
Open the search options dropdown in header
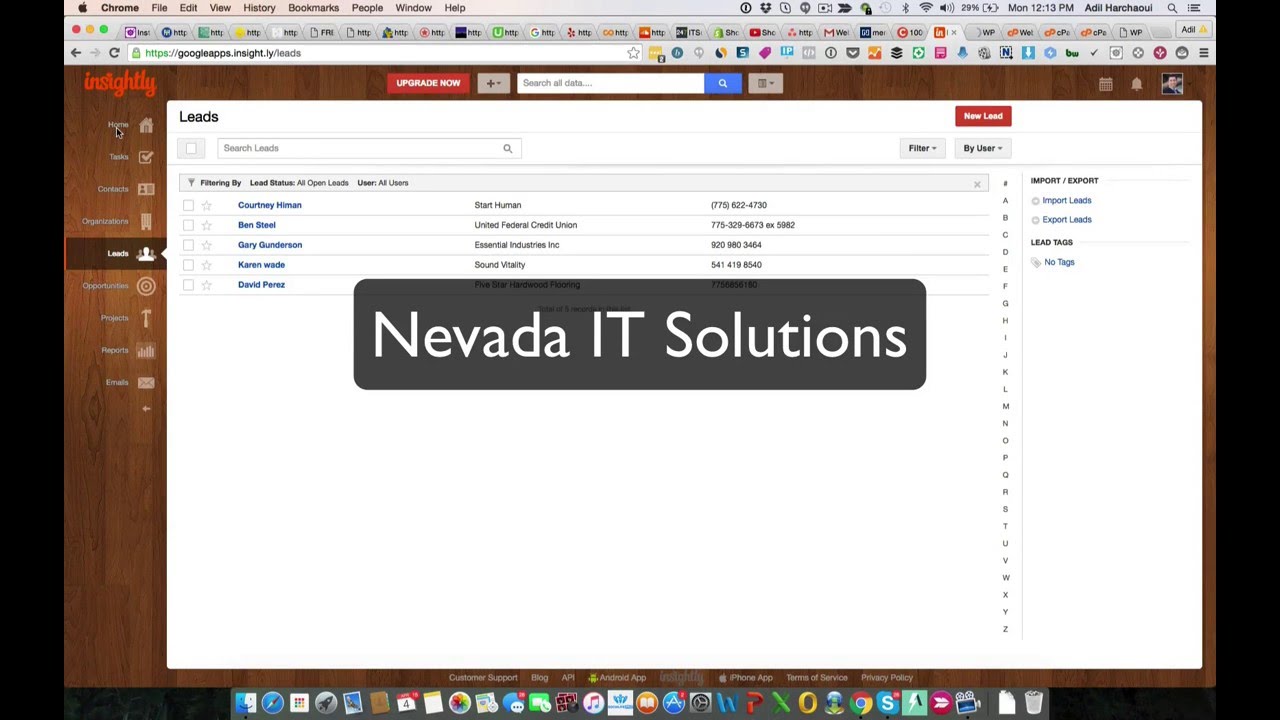tap(764, 83)
